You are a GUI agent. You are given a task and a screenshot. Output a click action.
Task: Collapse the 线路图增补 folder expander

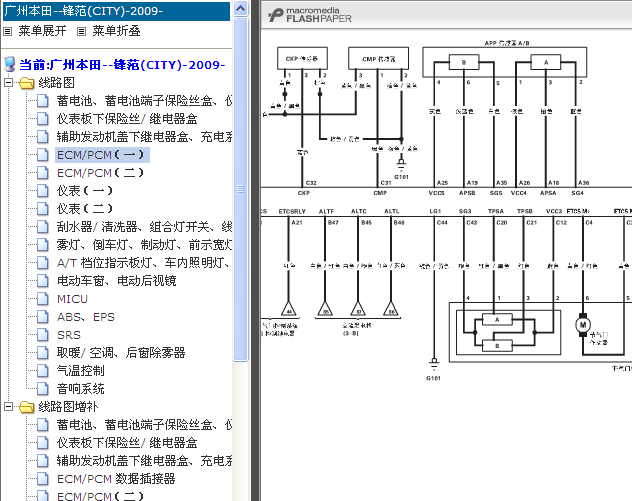click(x=8, y=407)
